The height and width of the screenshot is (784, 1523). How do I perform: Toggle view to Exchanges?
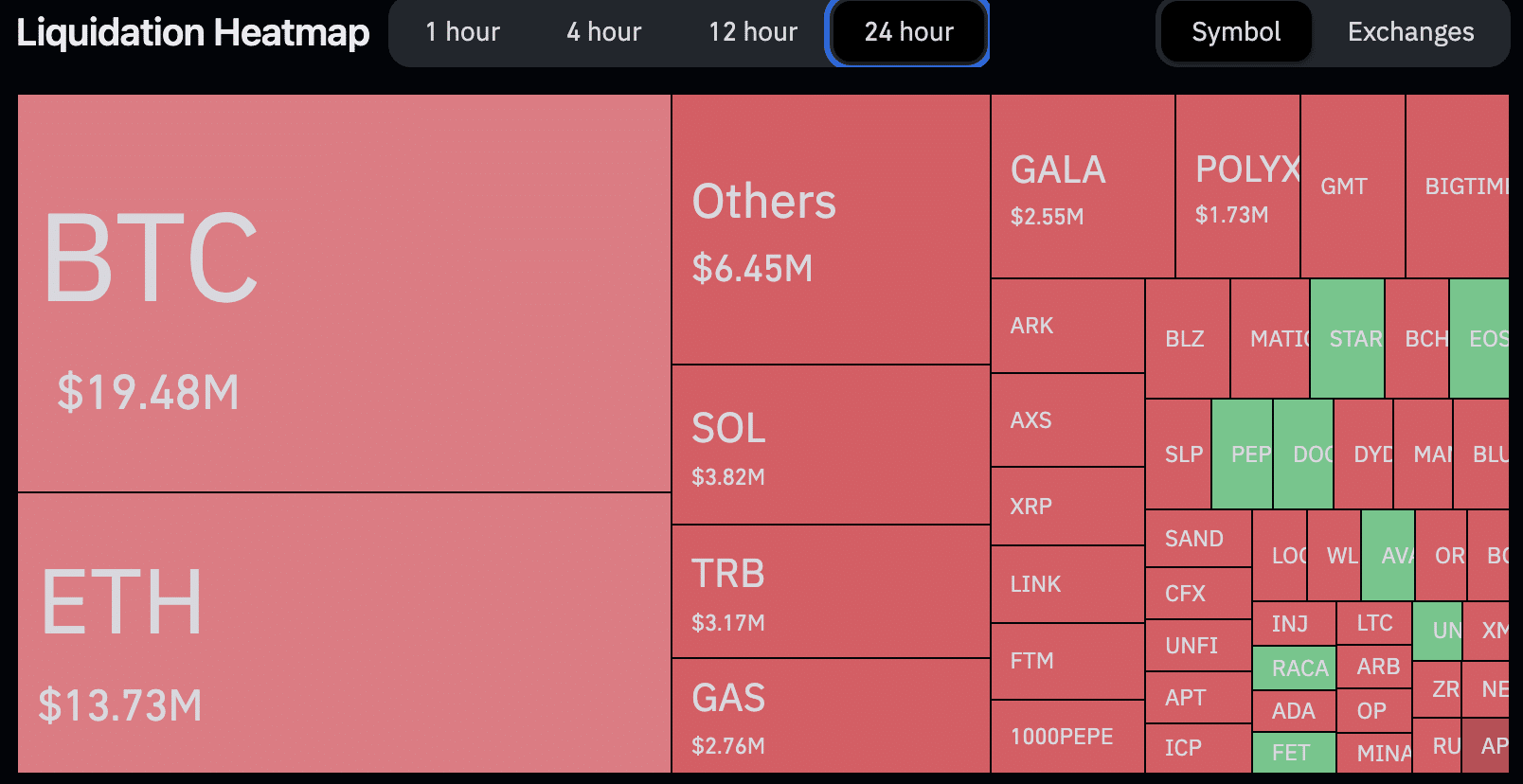pyautogui.click(x=1410, y=32)
